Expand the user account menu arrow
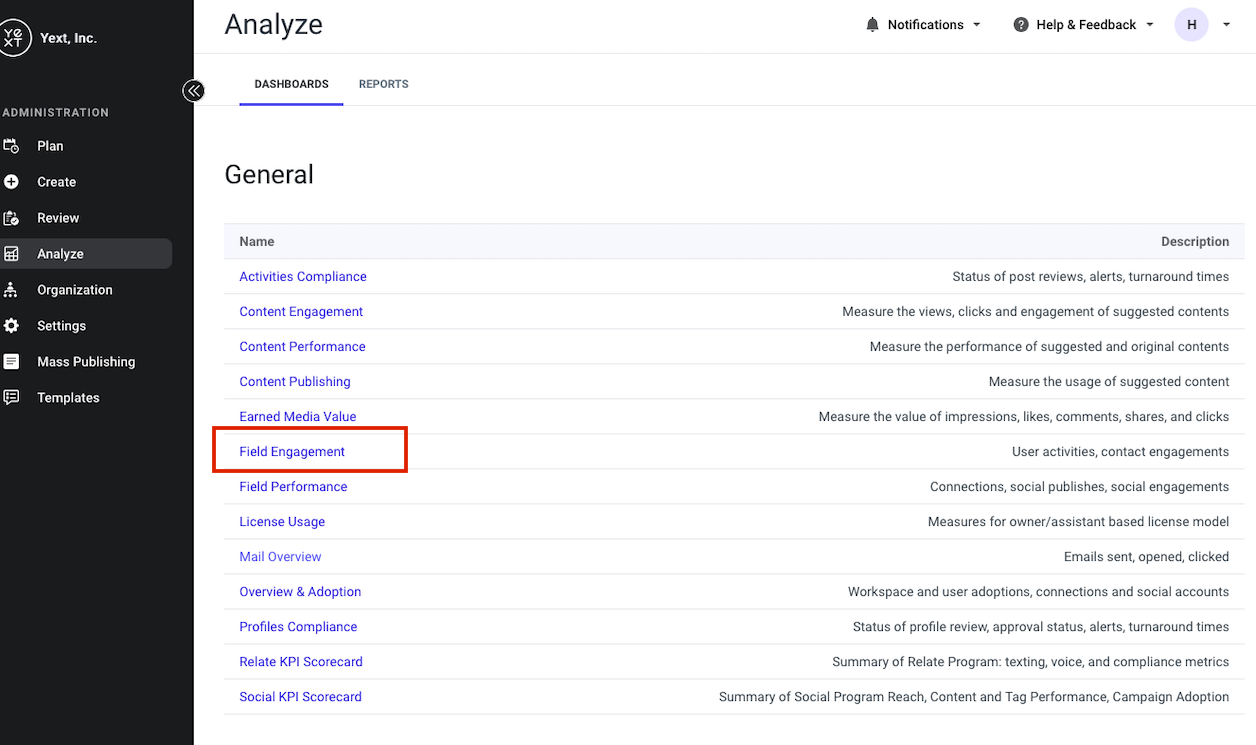 click(x=1227, y=25)
